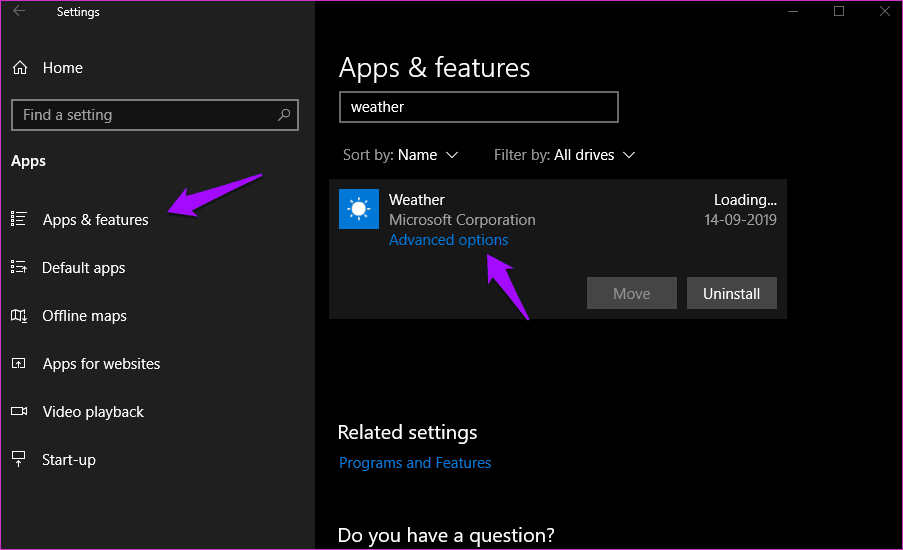Viewport: 903px width, 550px height.
Task: Click the 14-09-2019 install date
Action: [x=741, y=220]
